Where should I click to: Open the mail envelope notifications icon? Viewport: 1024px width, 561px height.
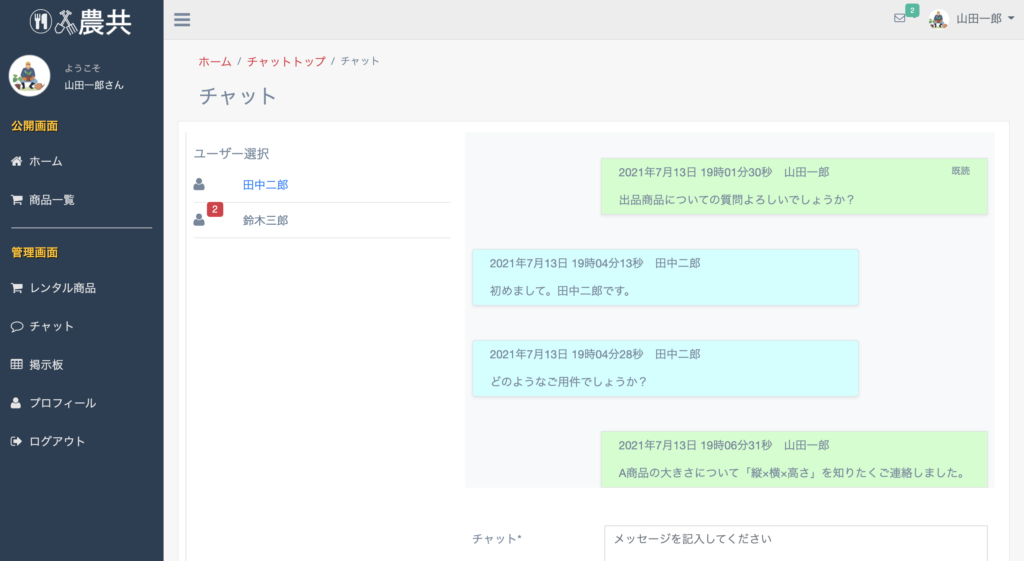click(899, 18)
